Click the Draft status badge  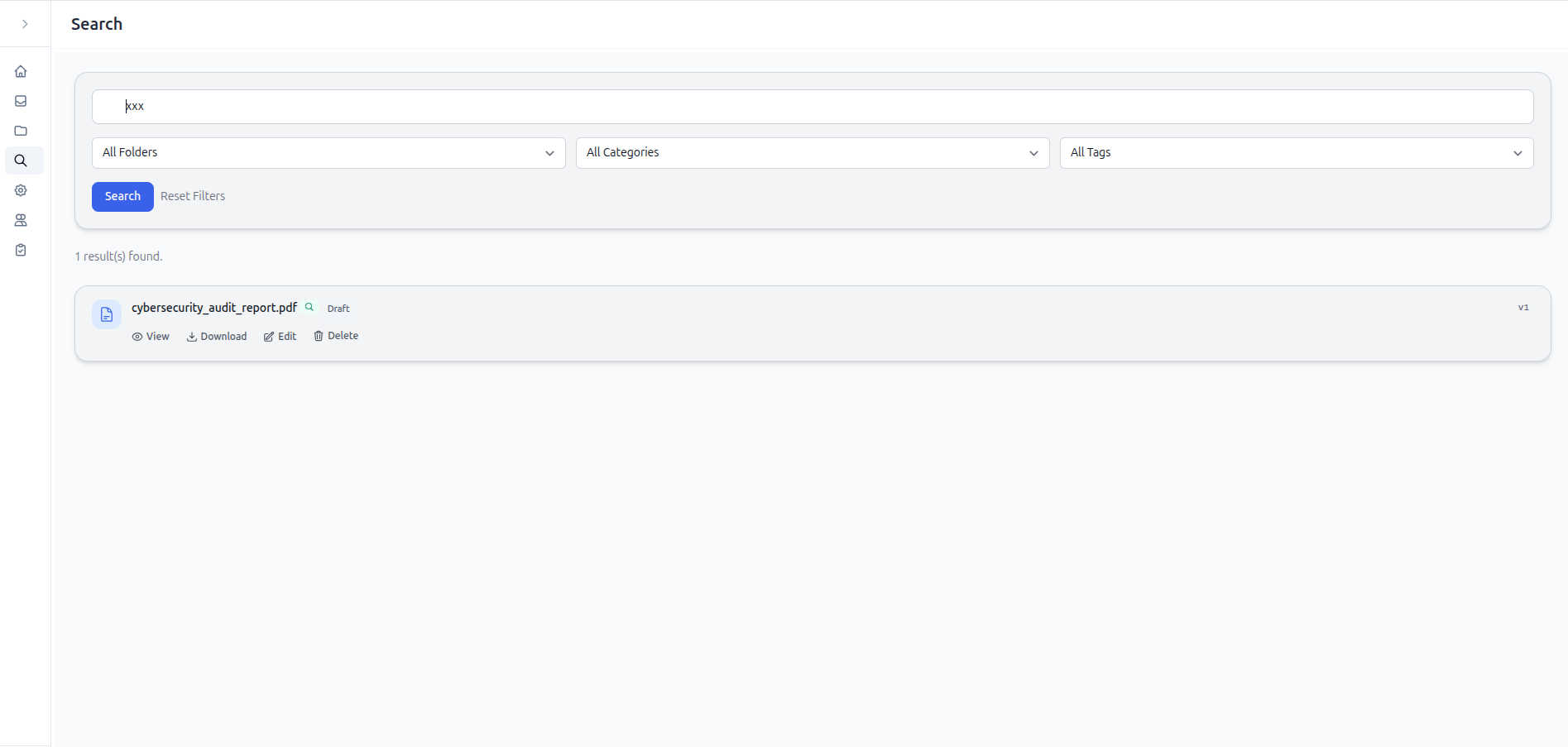pos(338,309)
